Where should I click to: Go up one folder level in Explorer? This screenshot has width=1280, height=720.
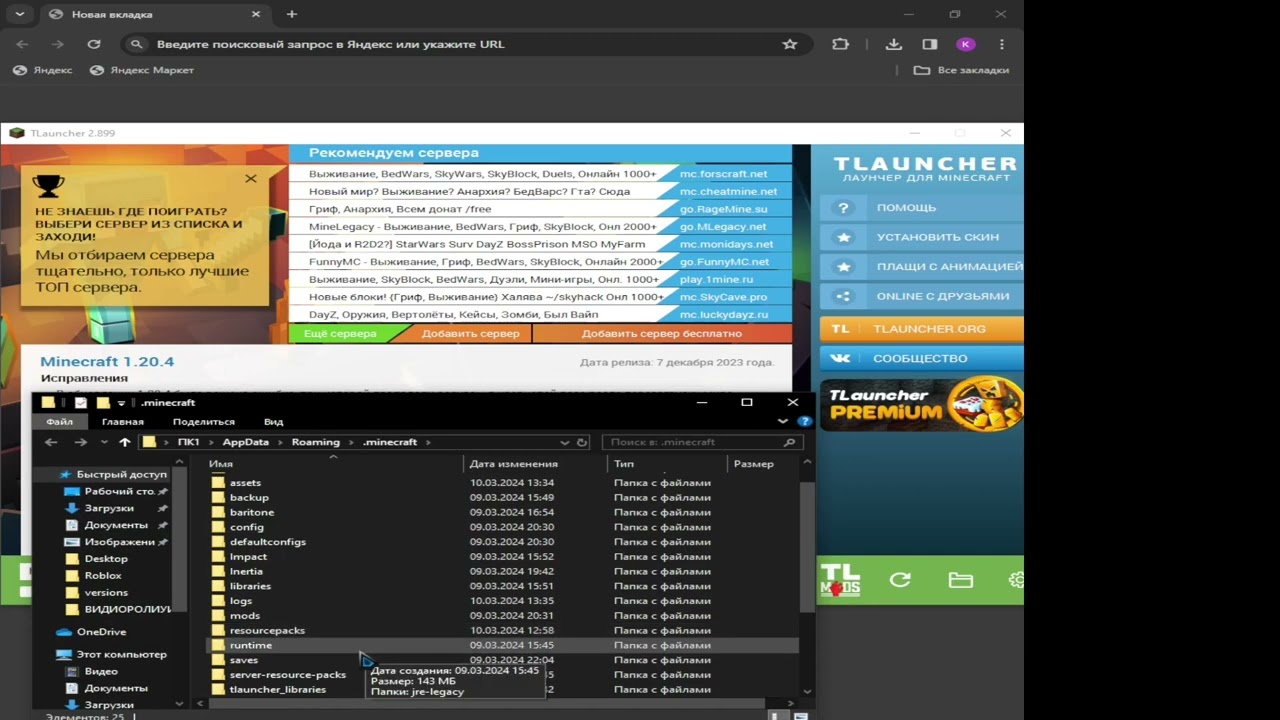(x=124, y=442)
